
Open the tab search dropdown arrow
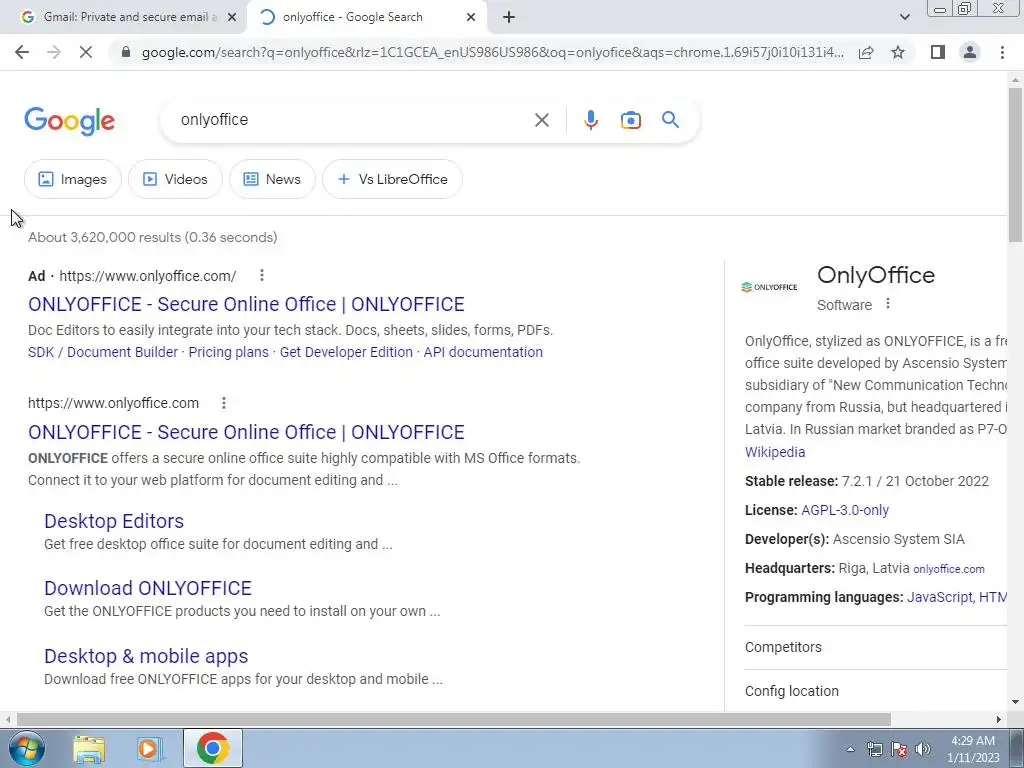[904, 17]
